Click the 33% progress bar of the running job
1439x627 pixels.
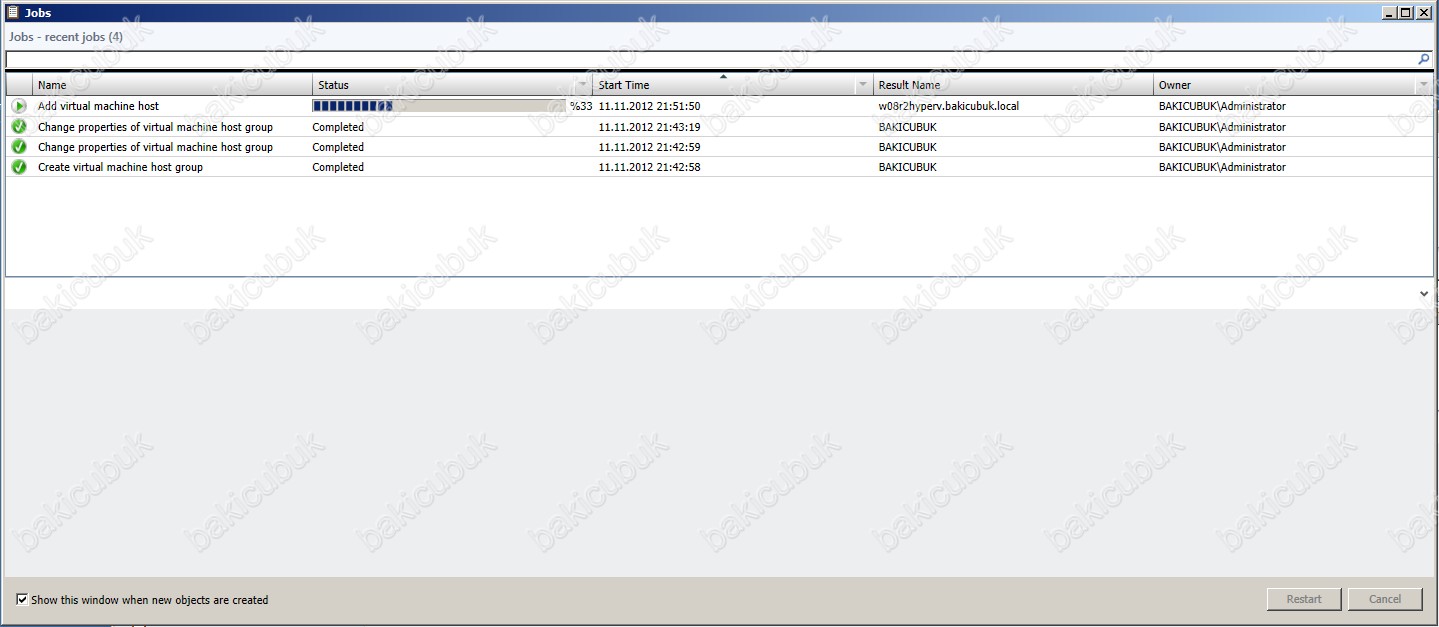(x=438, y=106)
